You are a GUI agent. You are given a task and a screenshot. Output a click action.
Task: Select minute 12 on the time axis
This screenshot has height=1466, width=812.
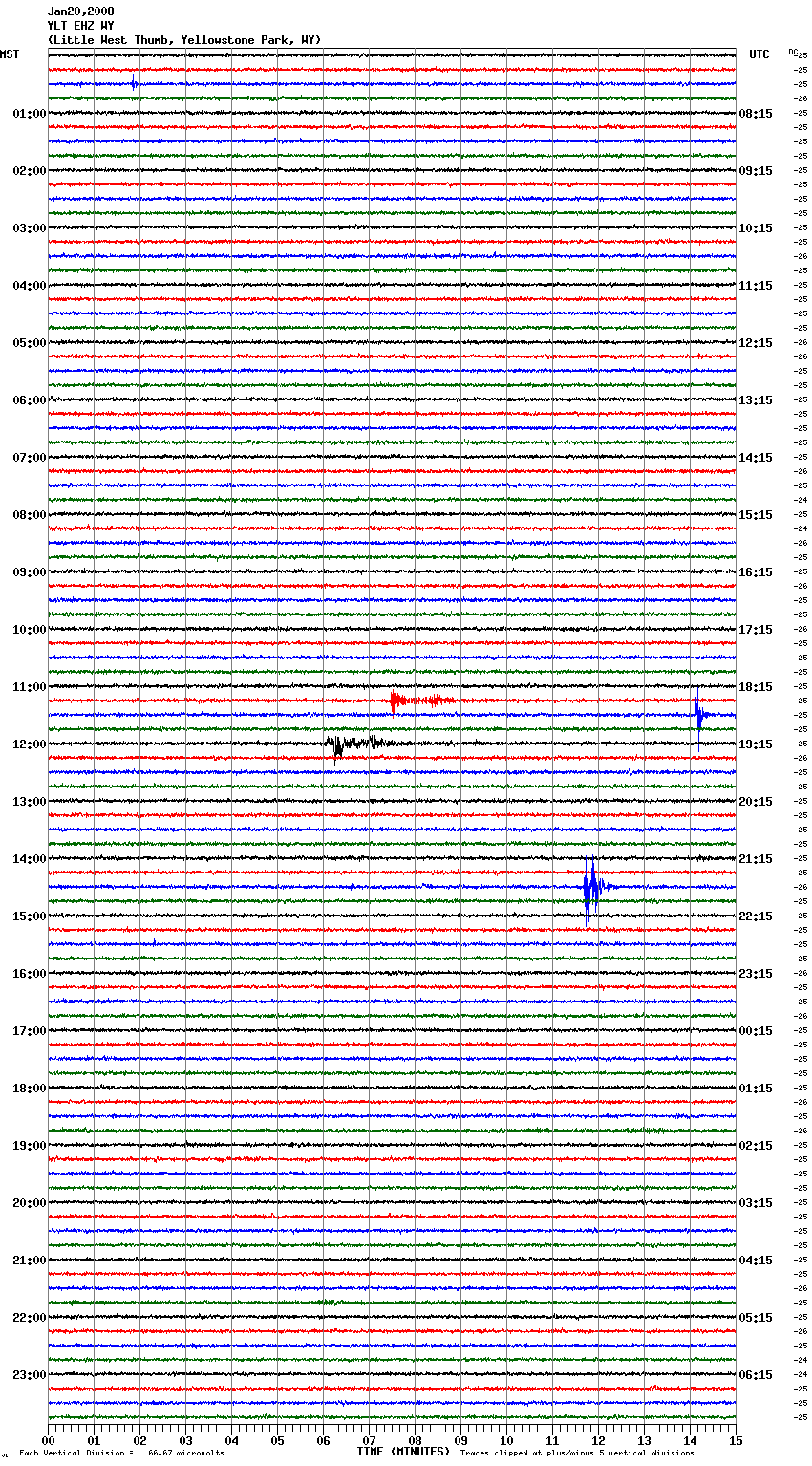pyautogui.click(x=598, y=1440)
